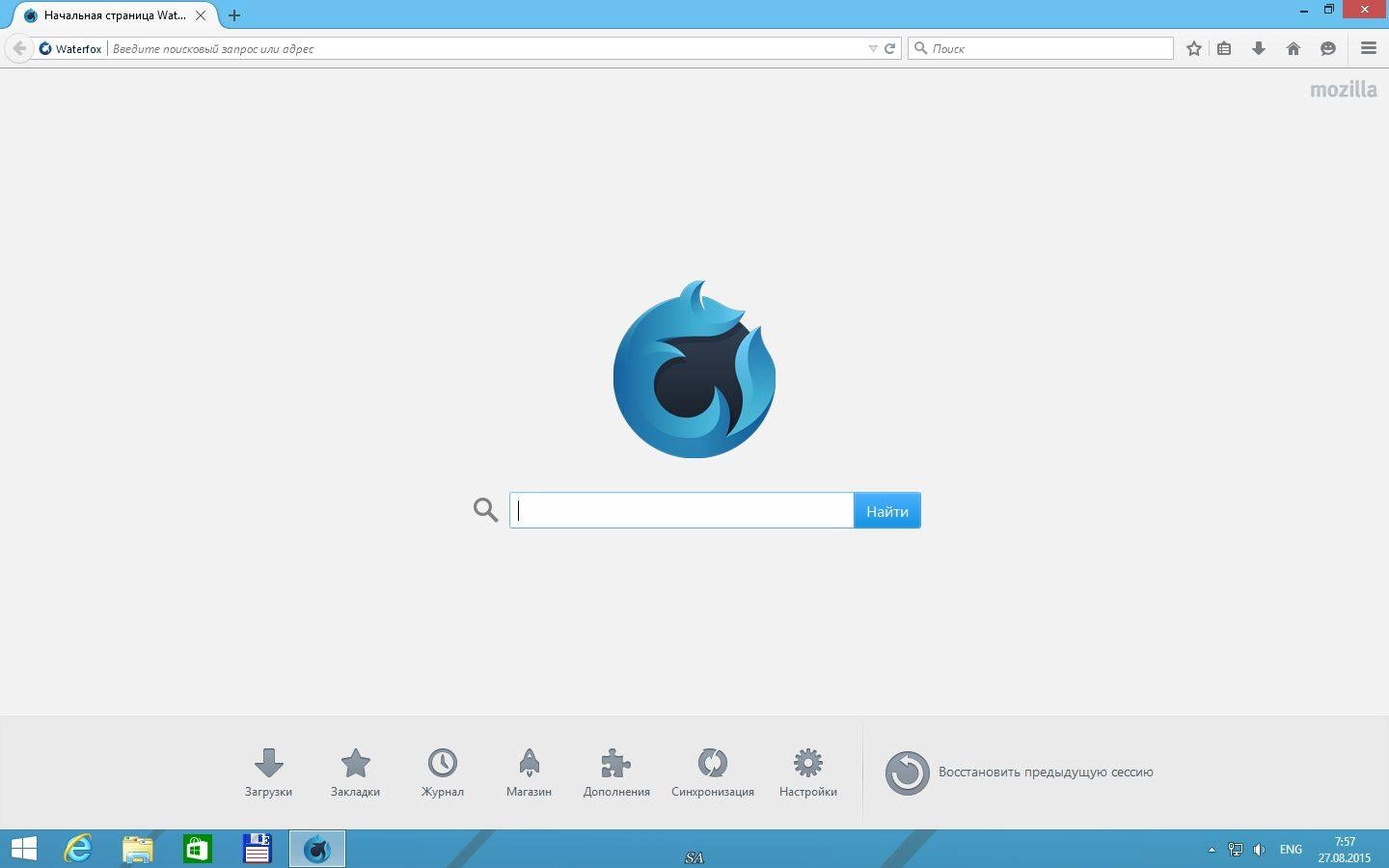
Task: Open the downloads arrow in toolbar
Action: 1259,48
